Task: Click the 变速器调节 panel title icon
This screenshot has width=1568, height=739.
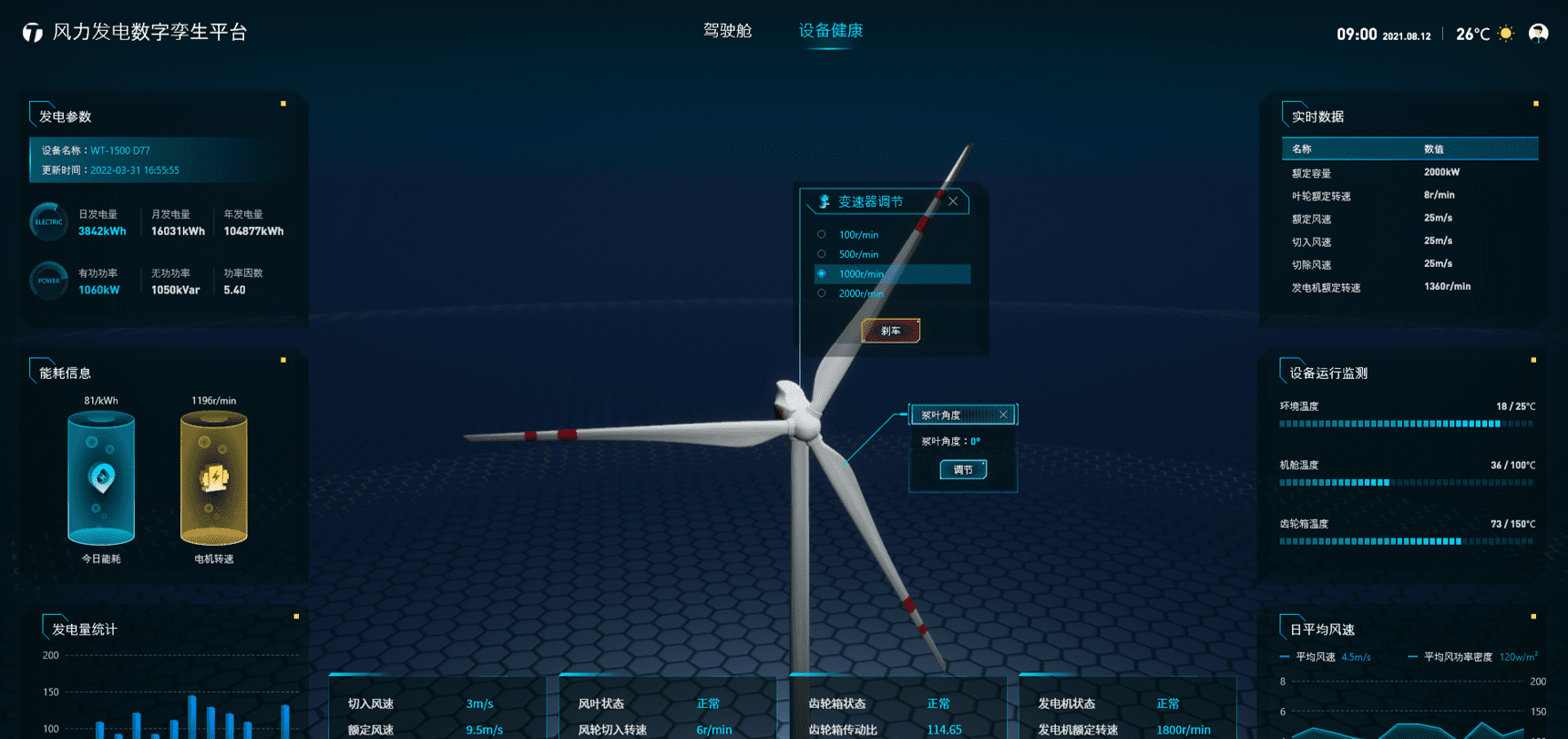Action: click(x=824, y=201)
